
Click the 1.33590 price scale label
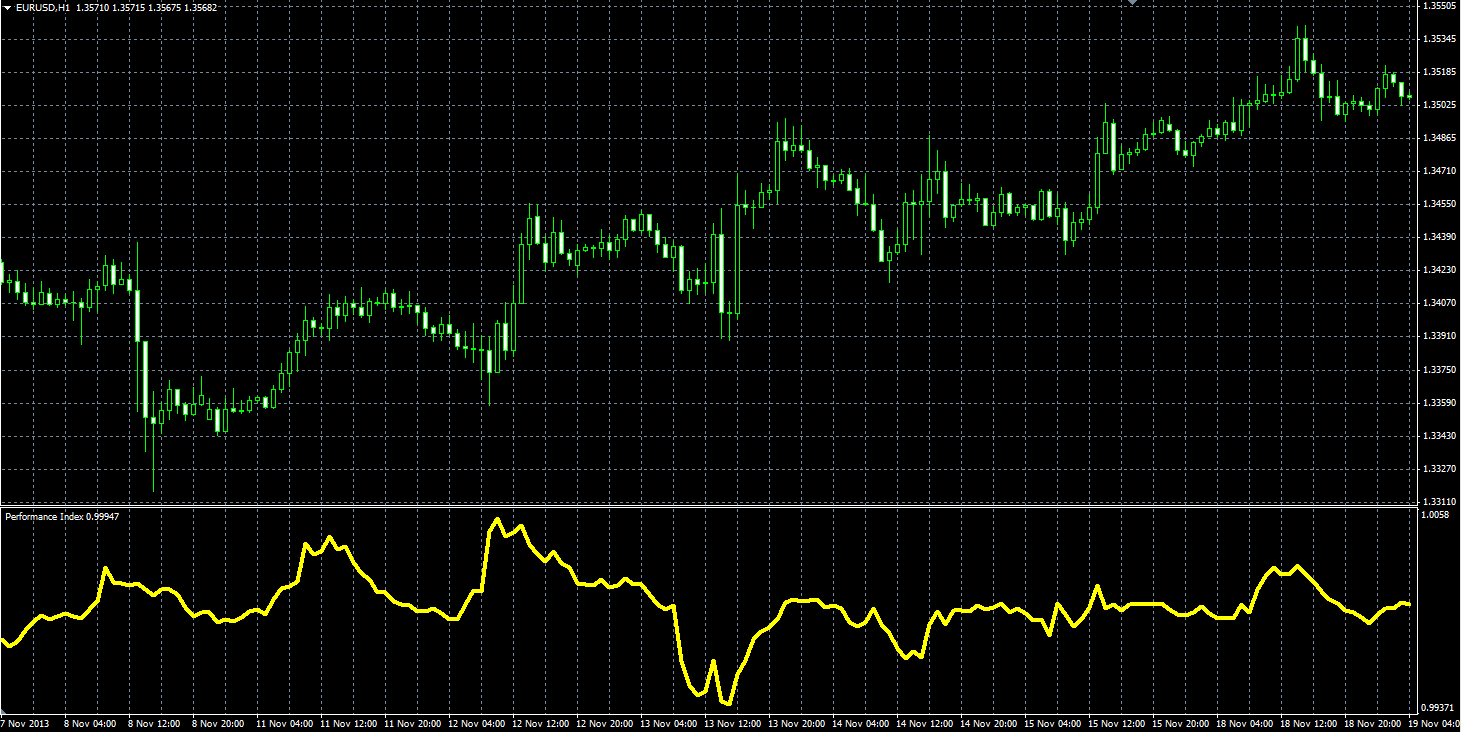[x=1438, y=403]
